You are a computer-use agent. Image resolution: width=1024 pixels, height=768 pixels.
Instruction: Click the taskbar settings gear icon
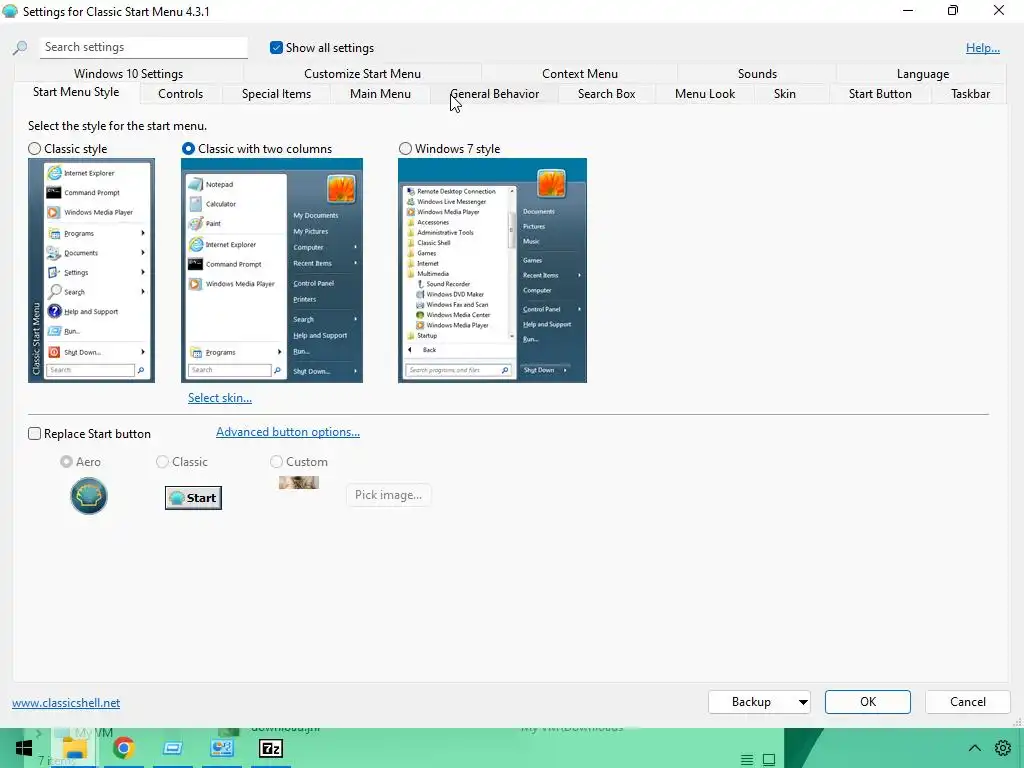(1003, 748)
